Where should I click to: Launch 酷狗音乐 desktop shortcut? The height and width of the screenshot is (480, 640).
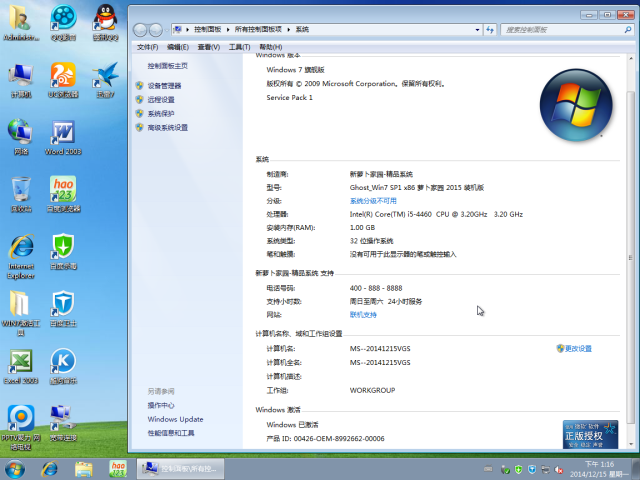point(63,366)
